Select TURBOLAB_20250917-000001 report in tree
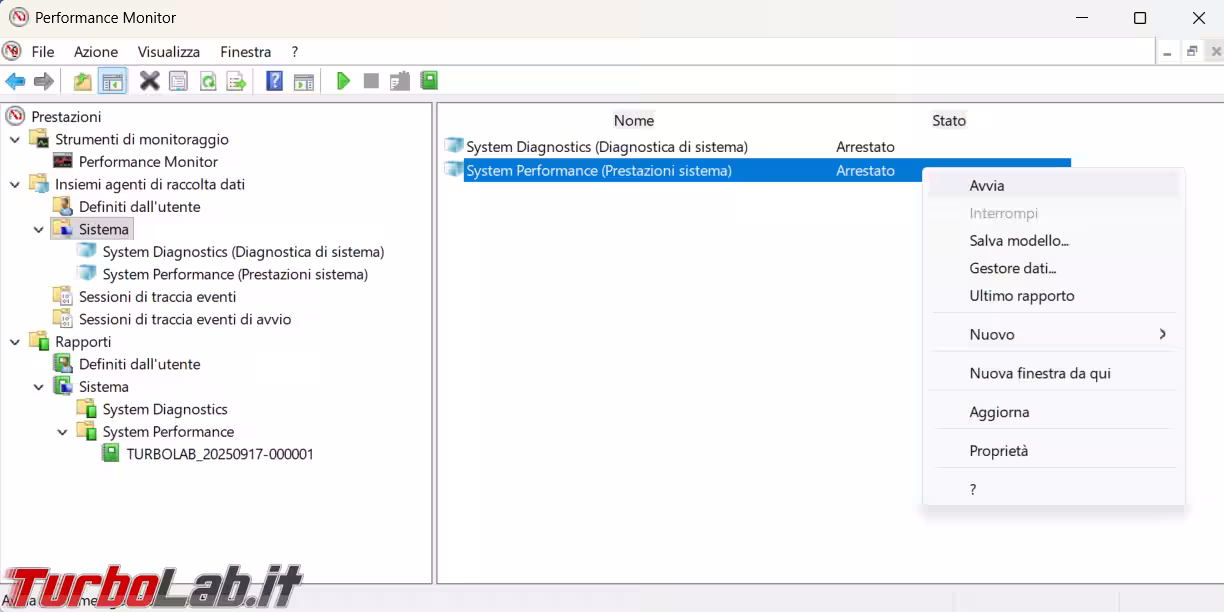Screen dimensions: 1224x612 coord(219,454)
